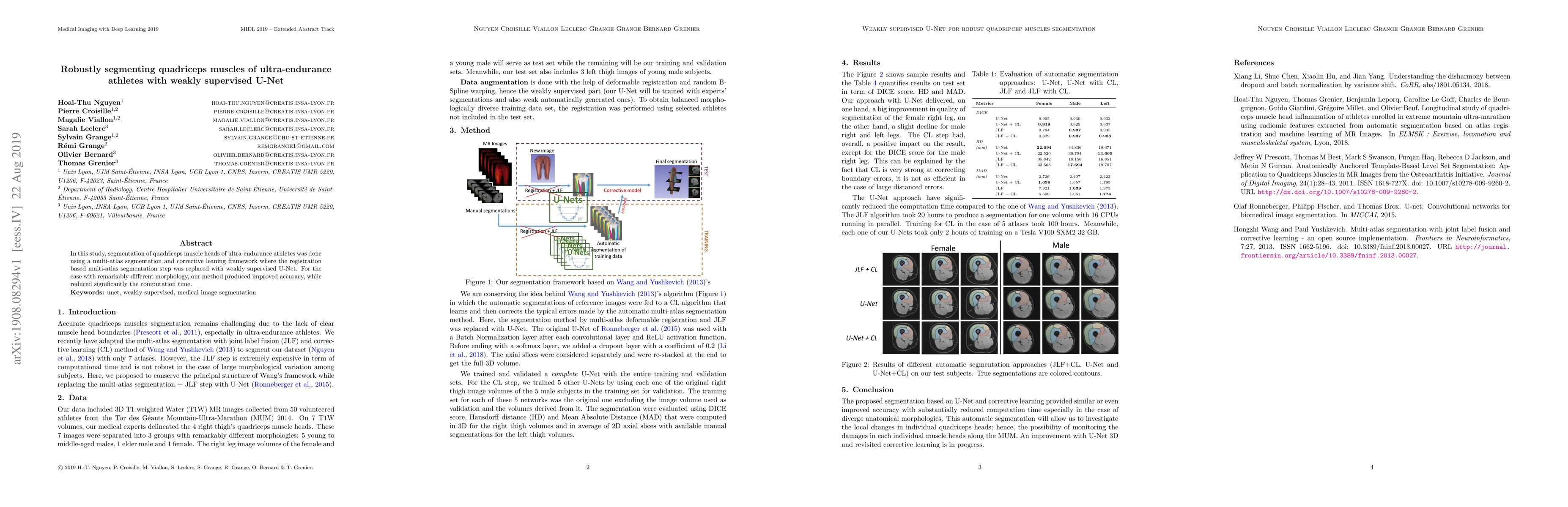Open the Ronneberger et al., 2015 citation in Introduction
This screenshot has width=1568, height=507.
click(291, 384)
